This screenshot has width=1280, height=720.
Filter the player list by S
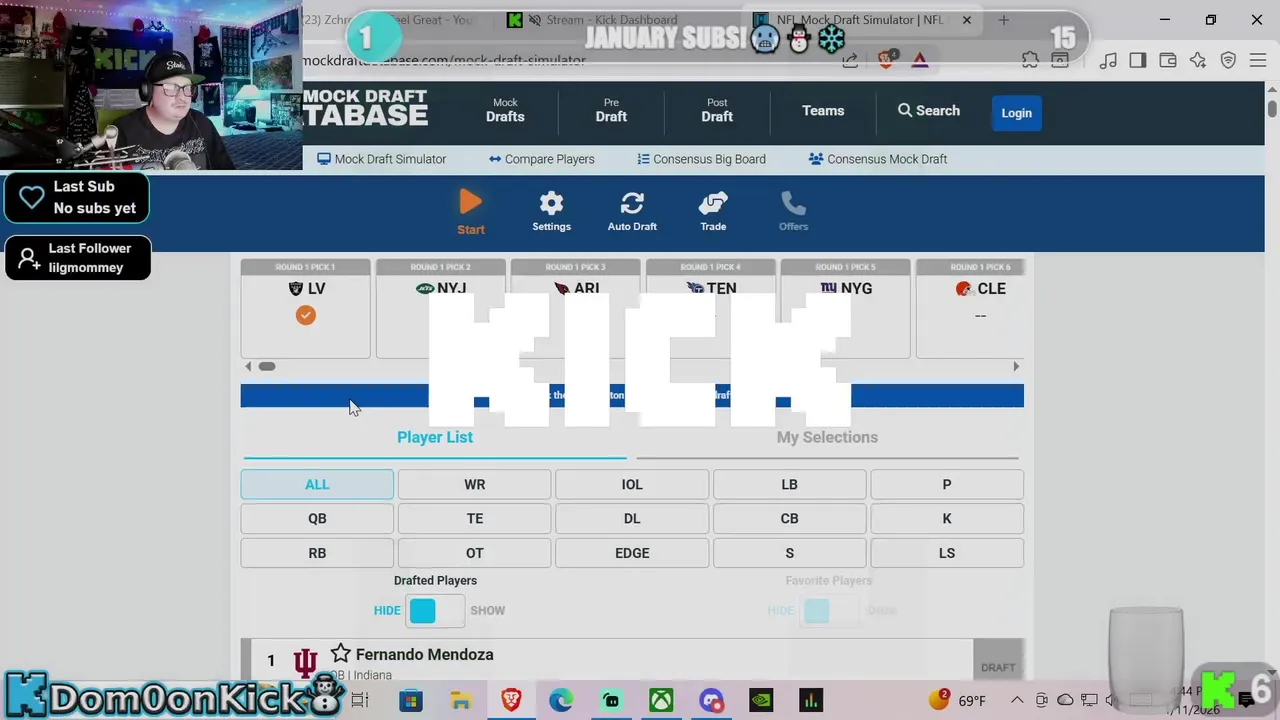789,553
